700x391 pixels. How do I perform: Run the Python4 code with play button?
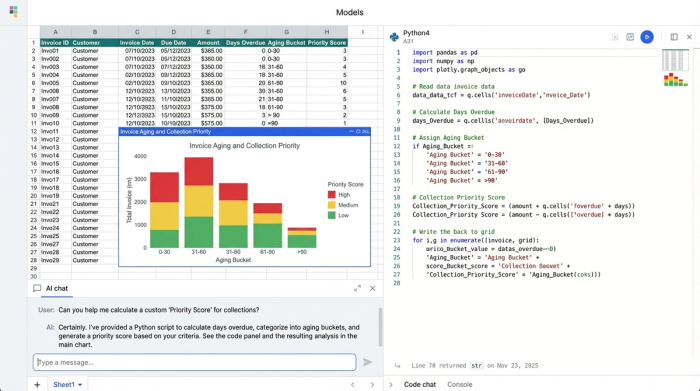(647, 37)
